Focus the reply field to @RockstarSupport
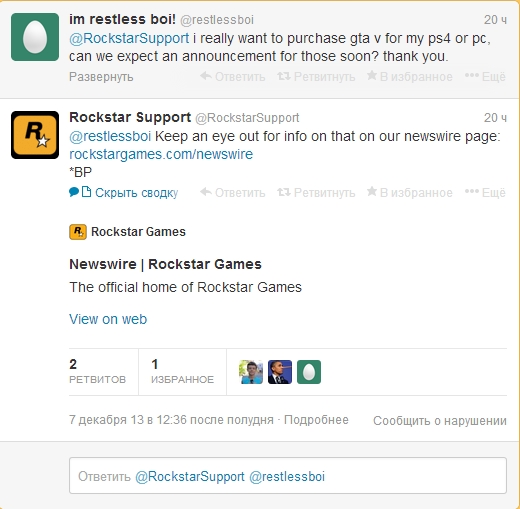The width and height of the screenshot is (520, 509). (288, 476)
